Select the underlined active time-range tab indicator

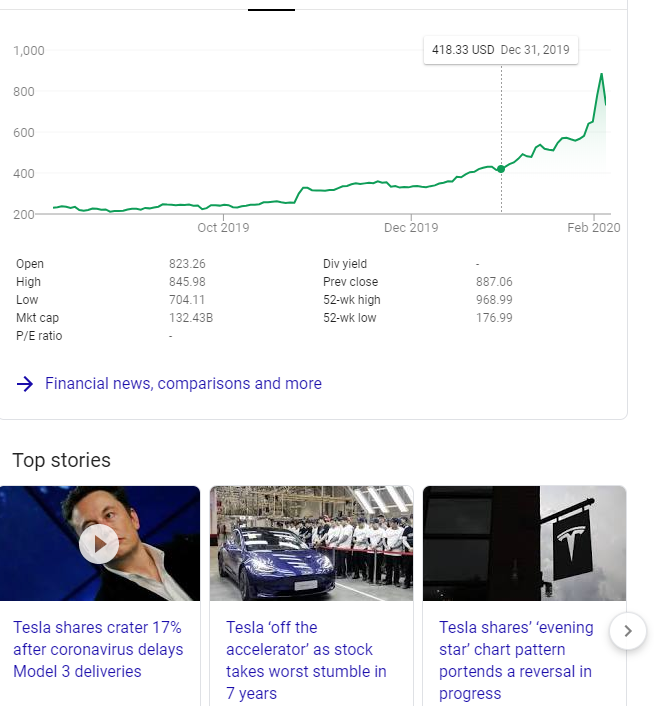[271, 9]
